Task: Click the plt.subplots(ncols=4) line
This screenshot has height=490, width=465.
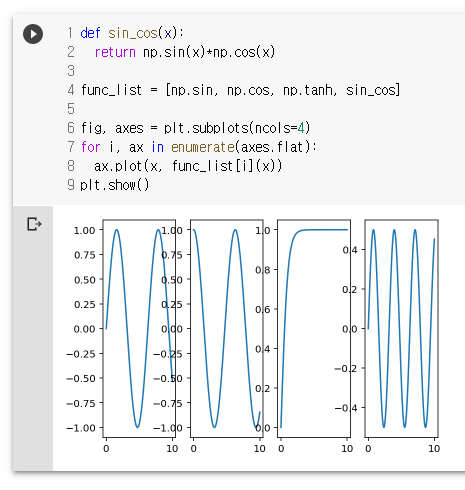Action: (195, 128)
